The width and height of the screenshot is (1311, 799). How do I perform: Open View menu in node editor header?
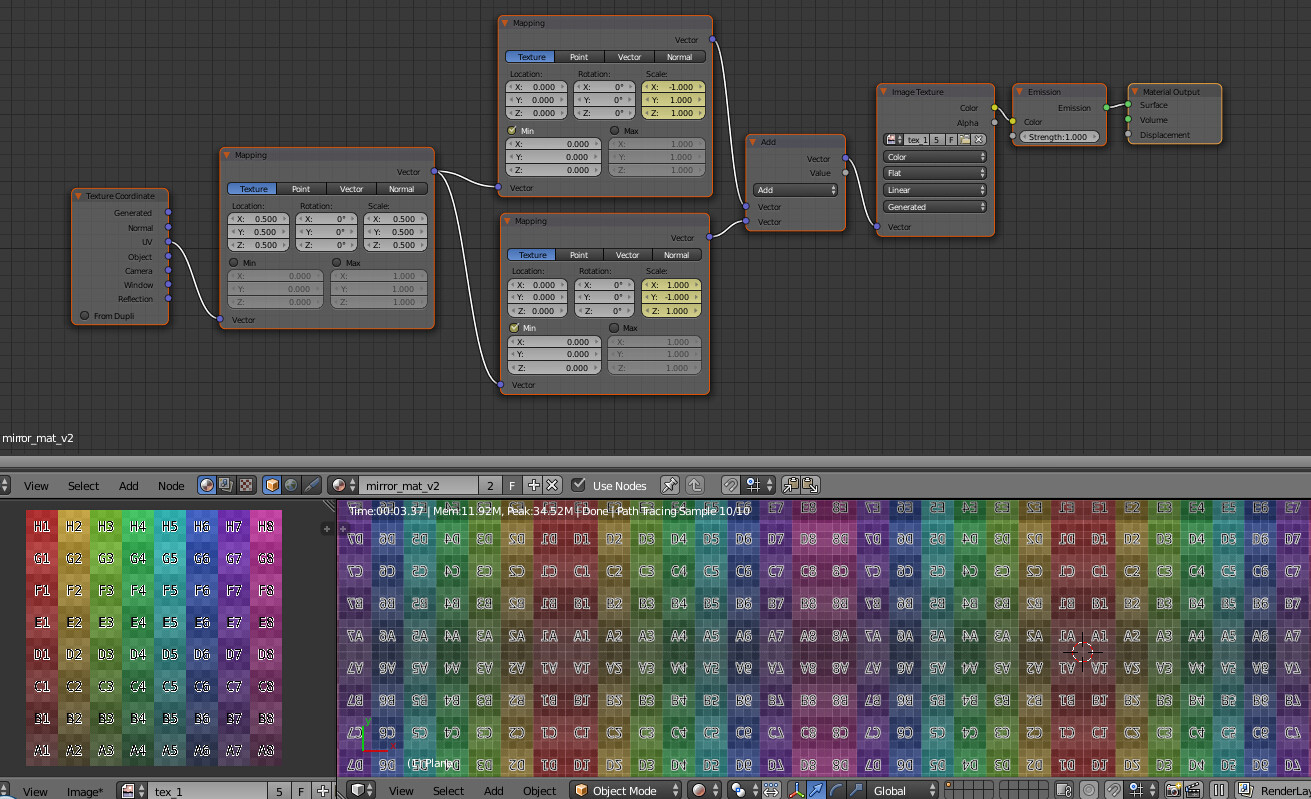coord(36,486)
